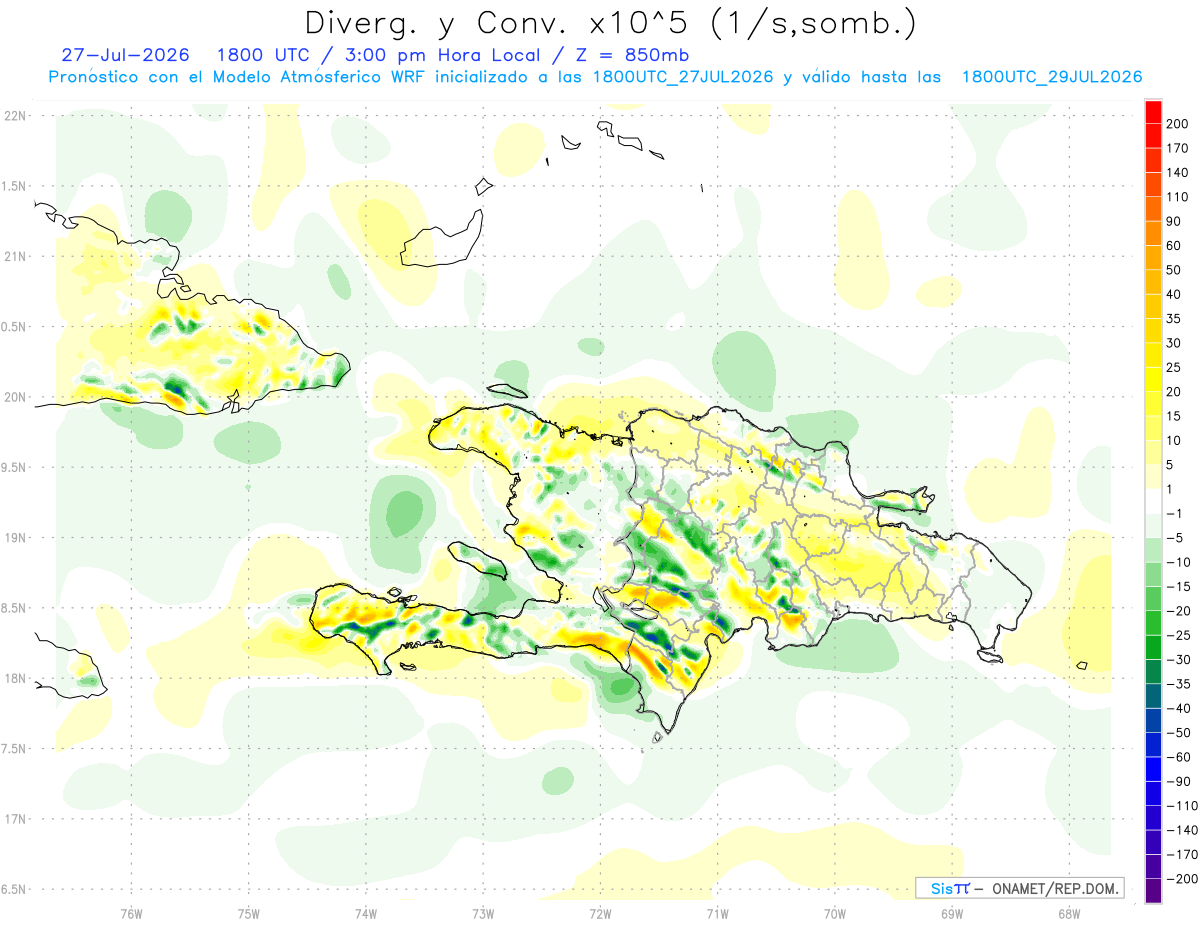Click the blue 'SisTT' logo text
The image size is (1200, 927).
click(x=949, y=888)
